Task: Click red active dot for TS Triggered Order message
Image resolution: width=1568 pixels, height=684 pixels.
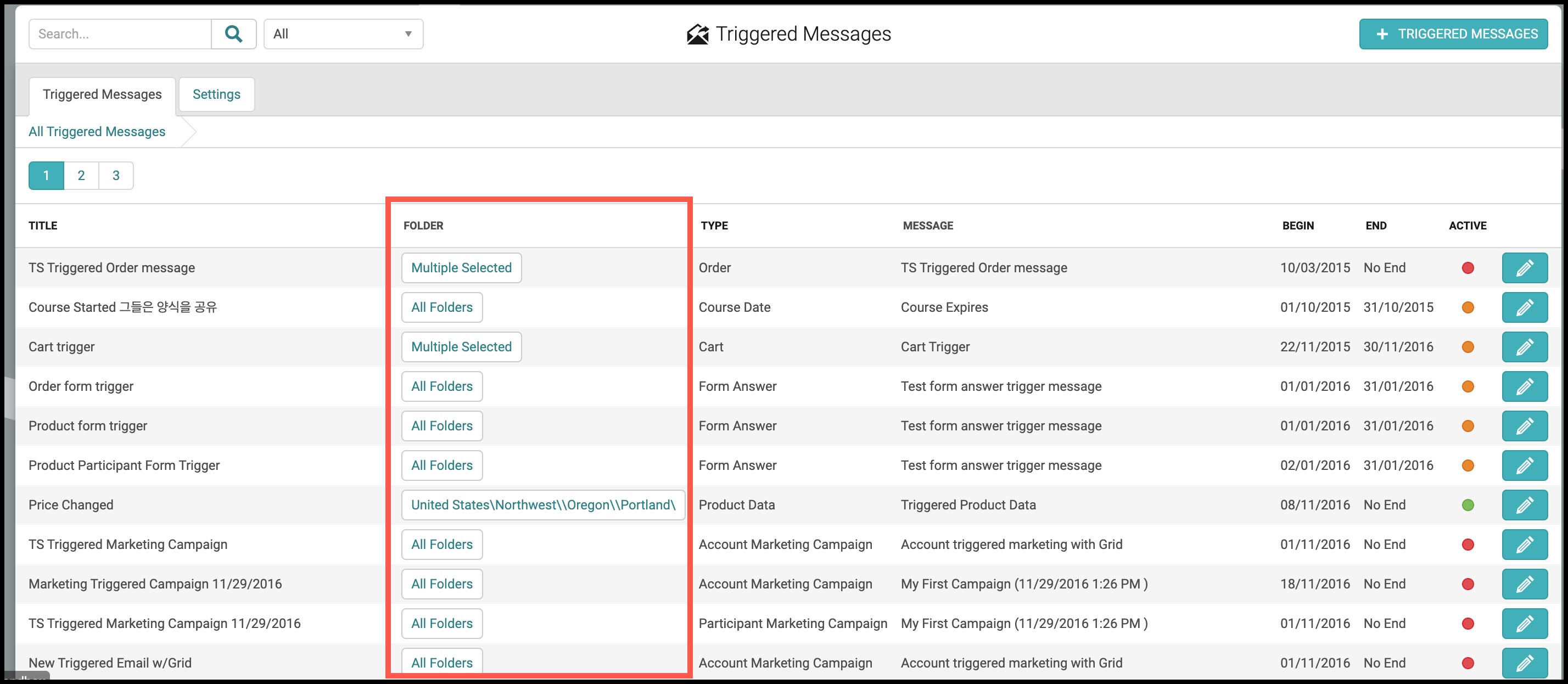Action: click(x=1468, y=268)
